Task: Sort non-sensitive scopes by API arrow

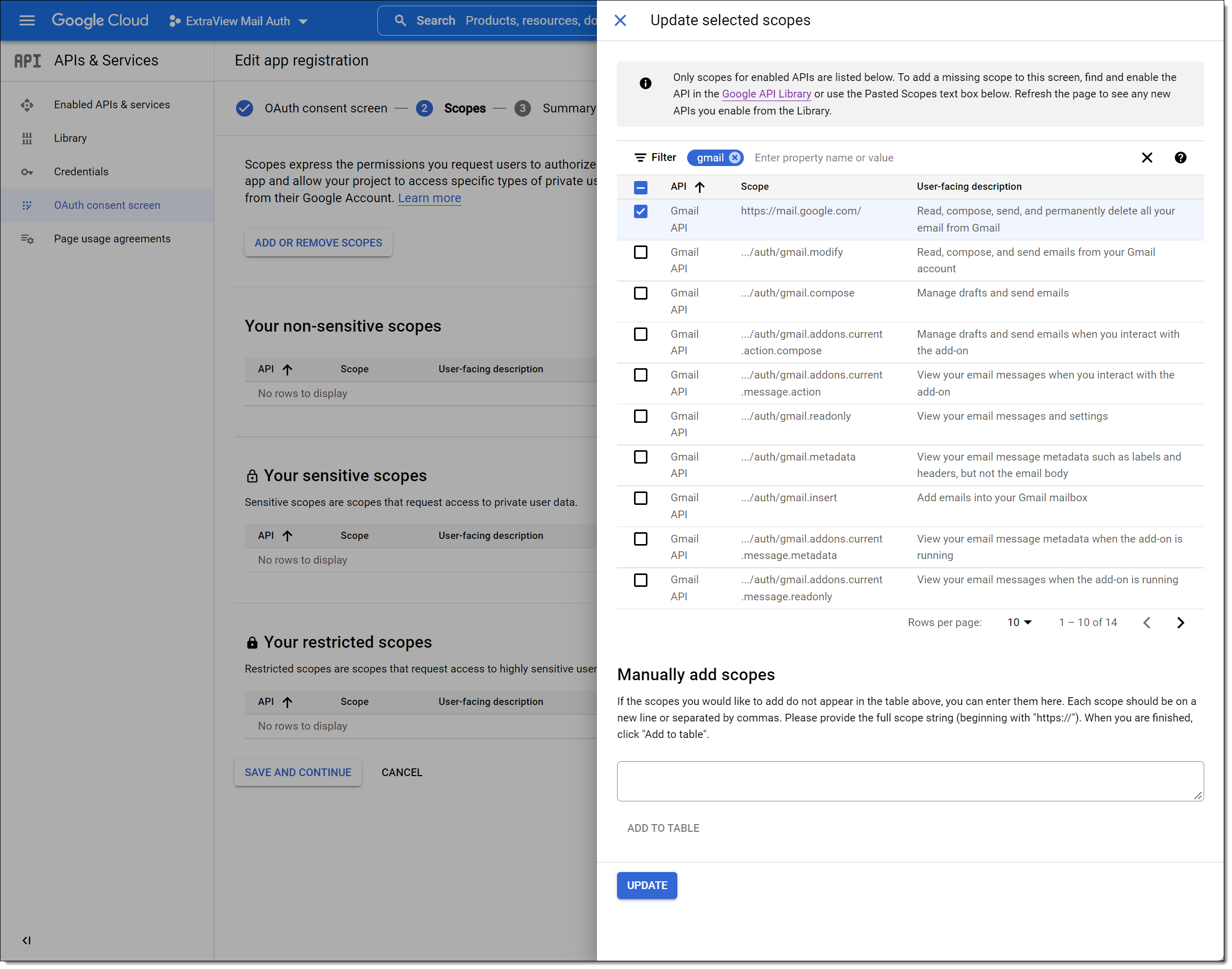Action: (288, 369)
